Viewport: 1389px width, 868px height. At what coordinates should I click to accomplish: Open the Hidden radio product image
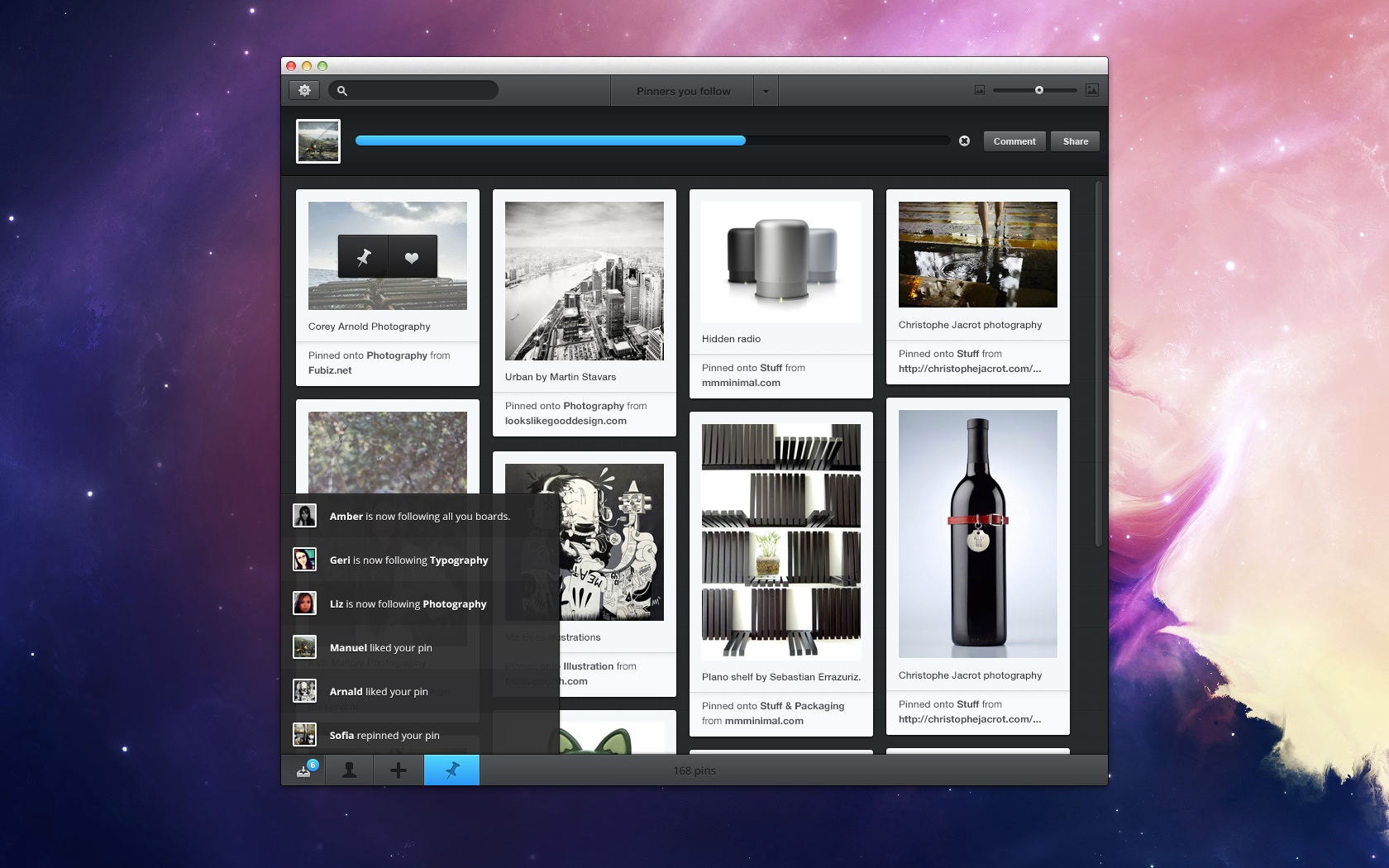(781, 262)
